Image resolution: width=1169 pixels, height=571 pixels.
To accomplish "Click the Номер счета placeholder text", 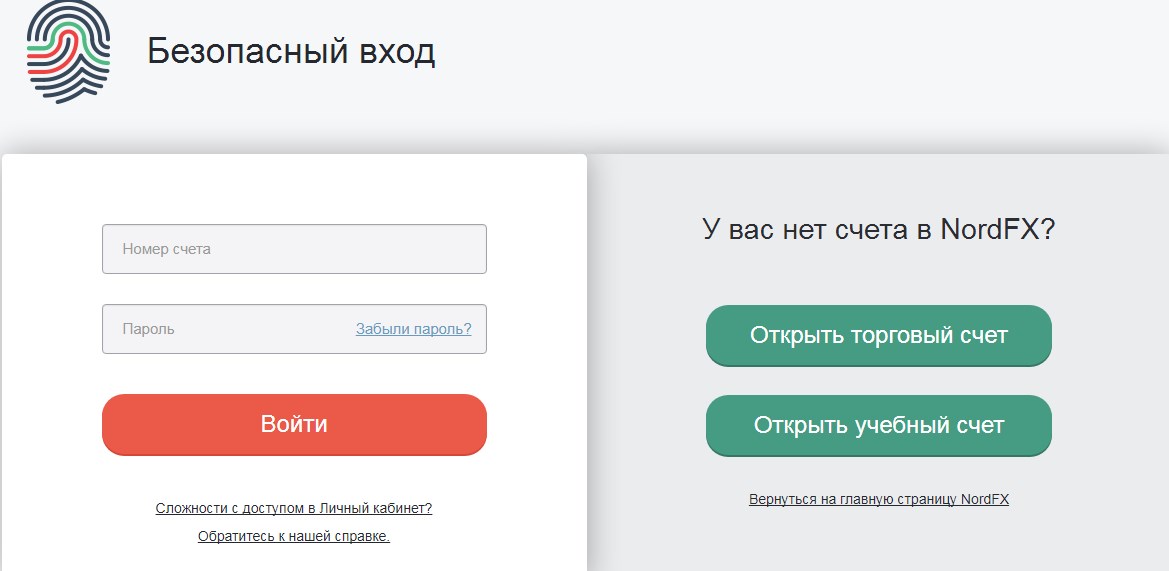I will click(166, 249).
